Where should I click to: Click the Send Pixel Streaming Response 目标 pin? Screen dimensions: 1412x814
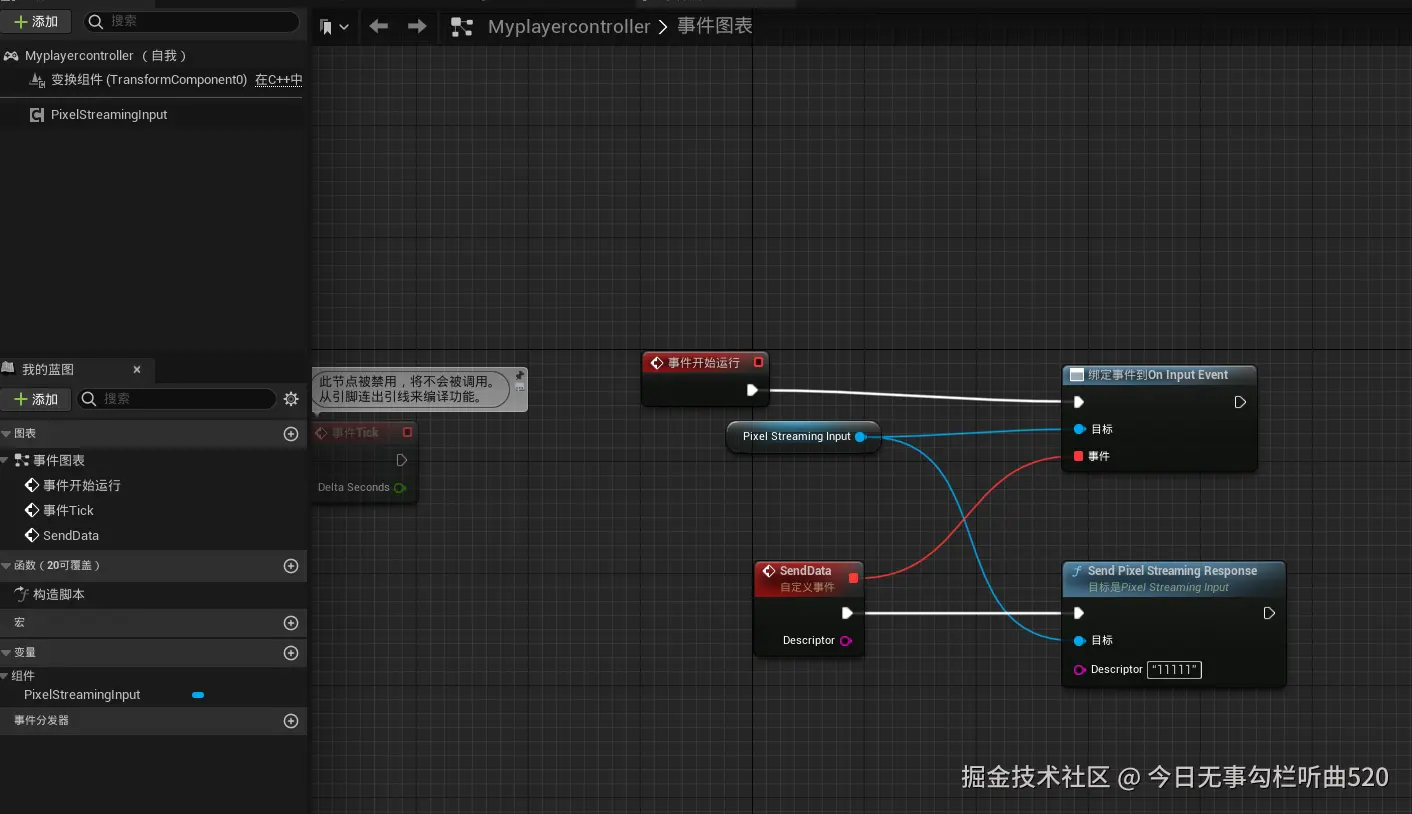point(1079,641)
